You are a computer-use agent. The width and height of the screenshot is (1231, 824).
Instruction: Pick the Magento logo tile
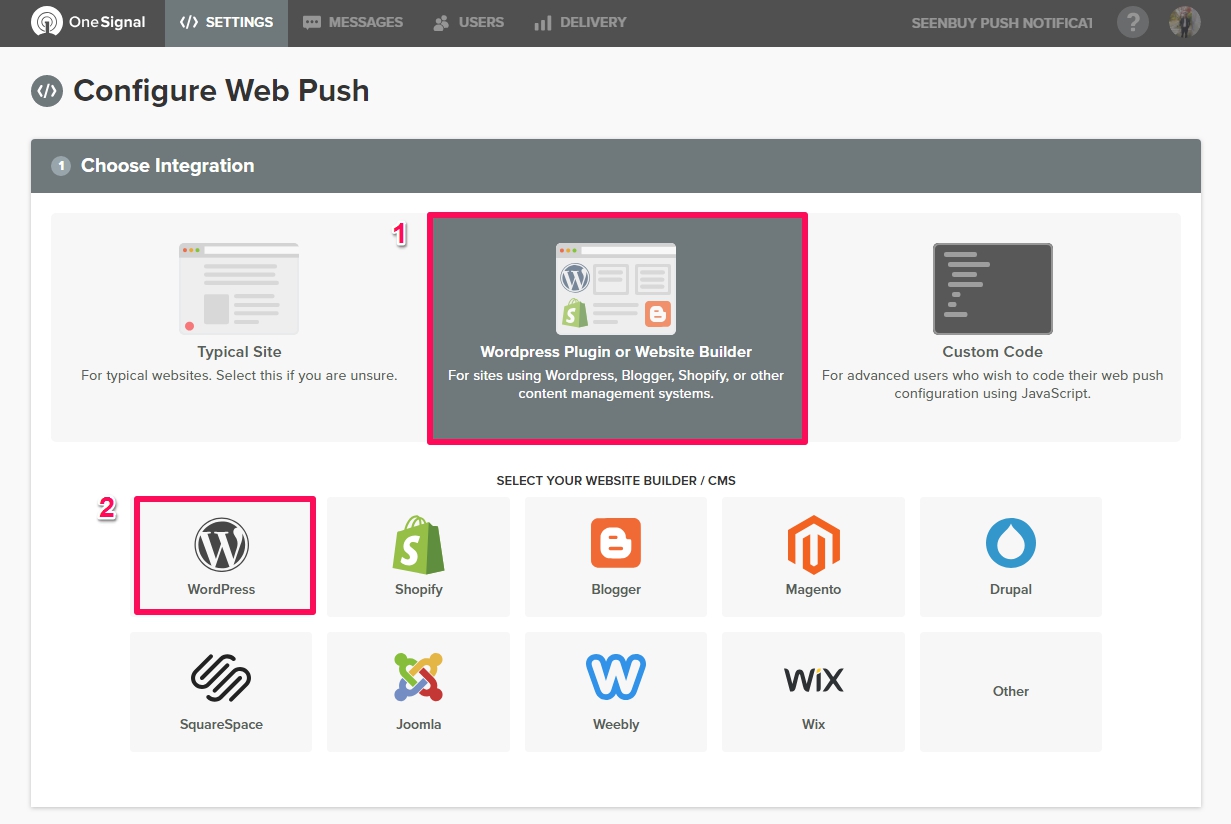[x=813, y=556]
